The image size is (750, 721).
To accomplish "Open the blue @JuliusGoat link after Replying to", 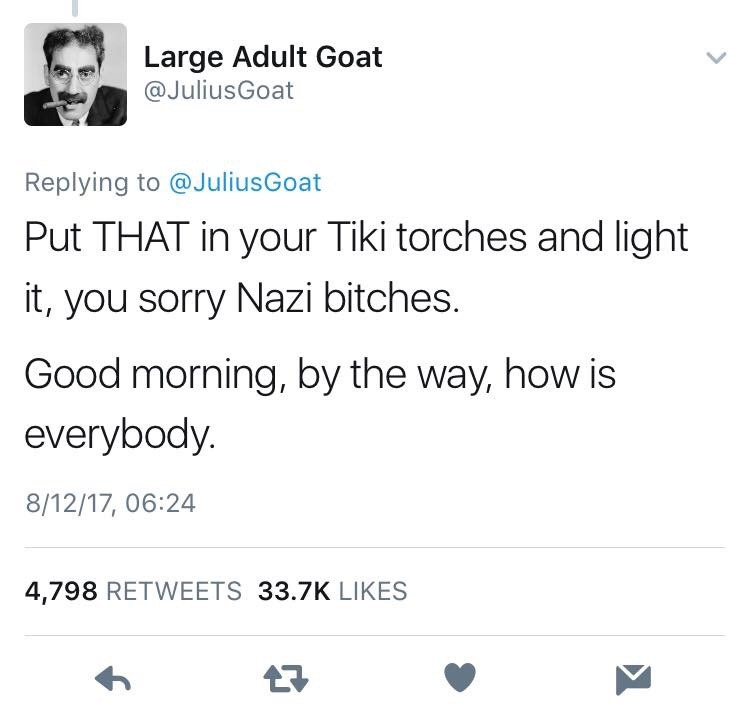I will (x=245, y=182).
